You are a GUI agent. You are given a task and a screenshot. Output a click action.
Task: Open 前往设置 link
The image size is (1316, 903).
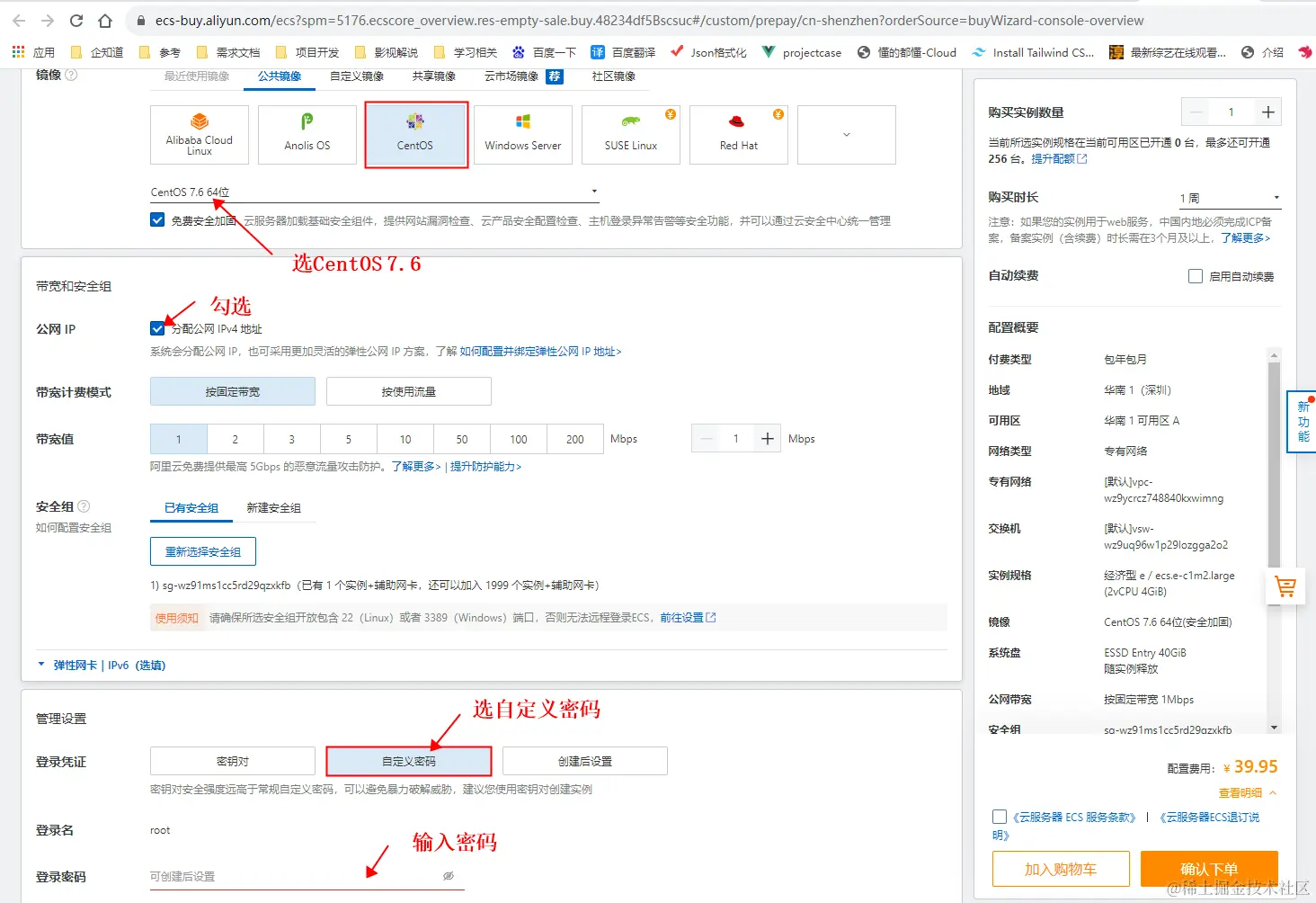coord(688,618)
